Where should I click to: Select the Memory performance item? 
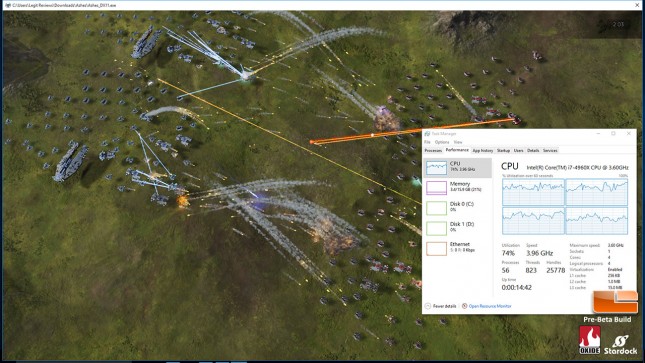pyautogui.click(x=458, y=187)
